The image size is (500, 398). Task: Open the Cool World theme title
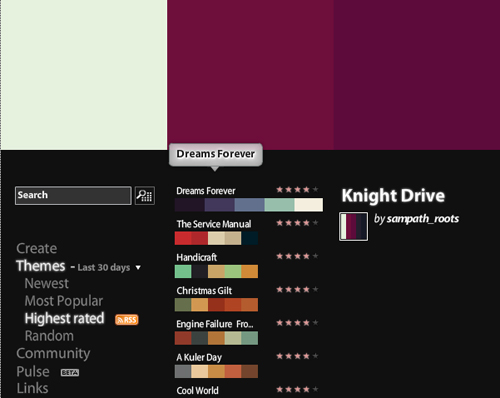(x=197, y=390)
